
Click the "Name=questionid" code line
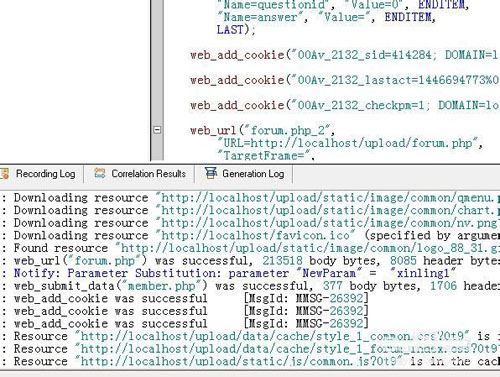(343, 5)
